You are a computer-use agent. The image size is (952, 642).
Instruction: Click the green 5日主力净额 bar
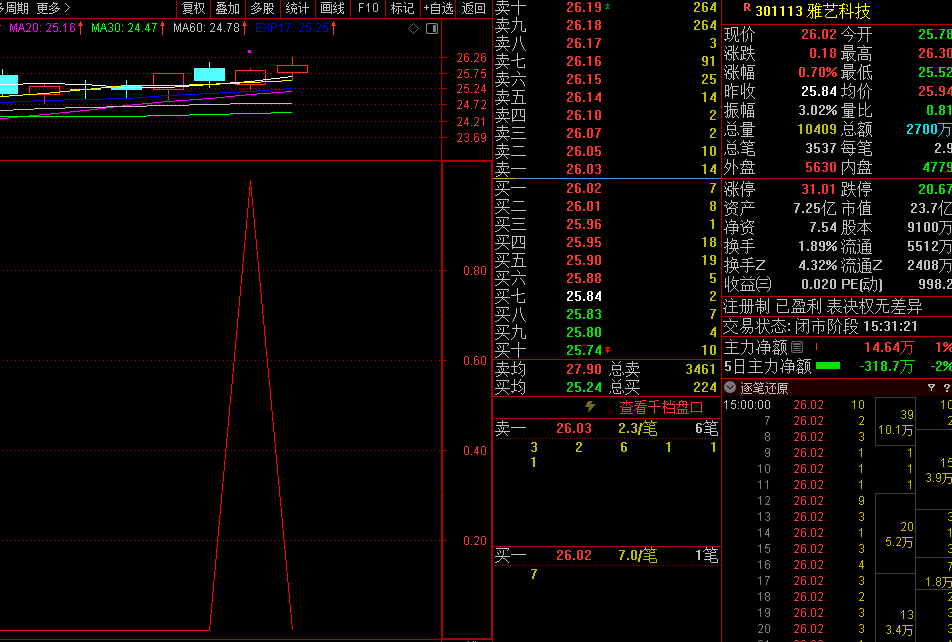[828, 366]
